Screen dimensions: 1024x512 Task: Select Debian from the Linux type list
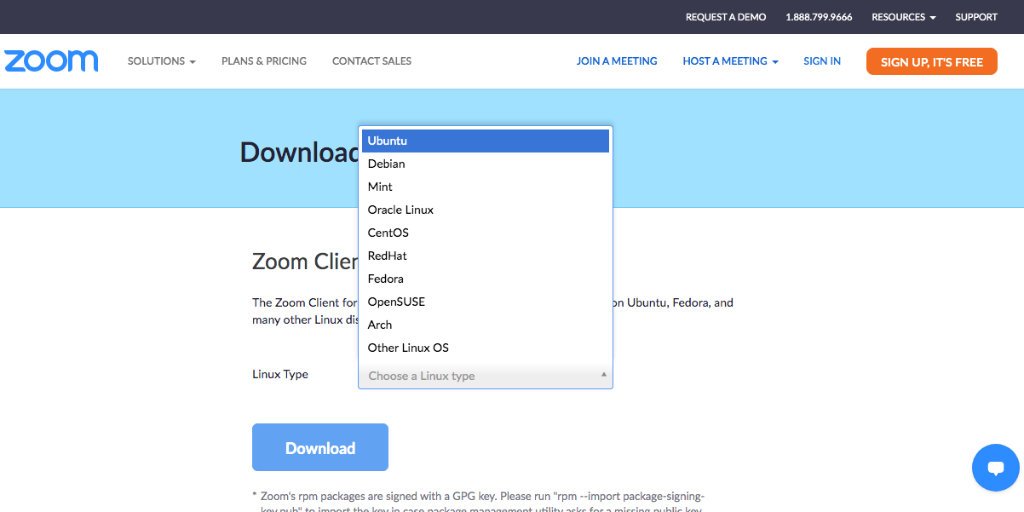485,164
